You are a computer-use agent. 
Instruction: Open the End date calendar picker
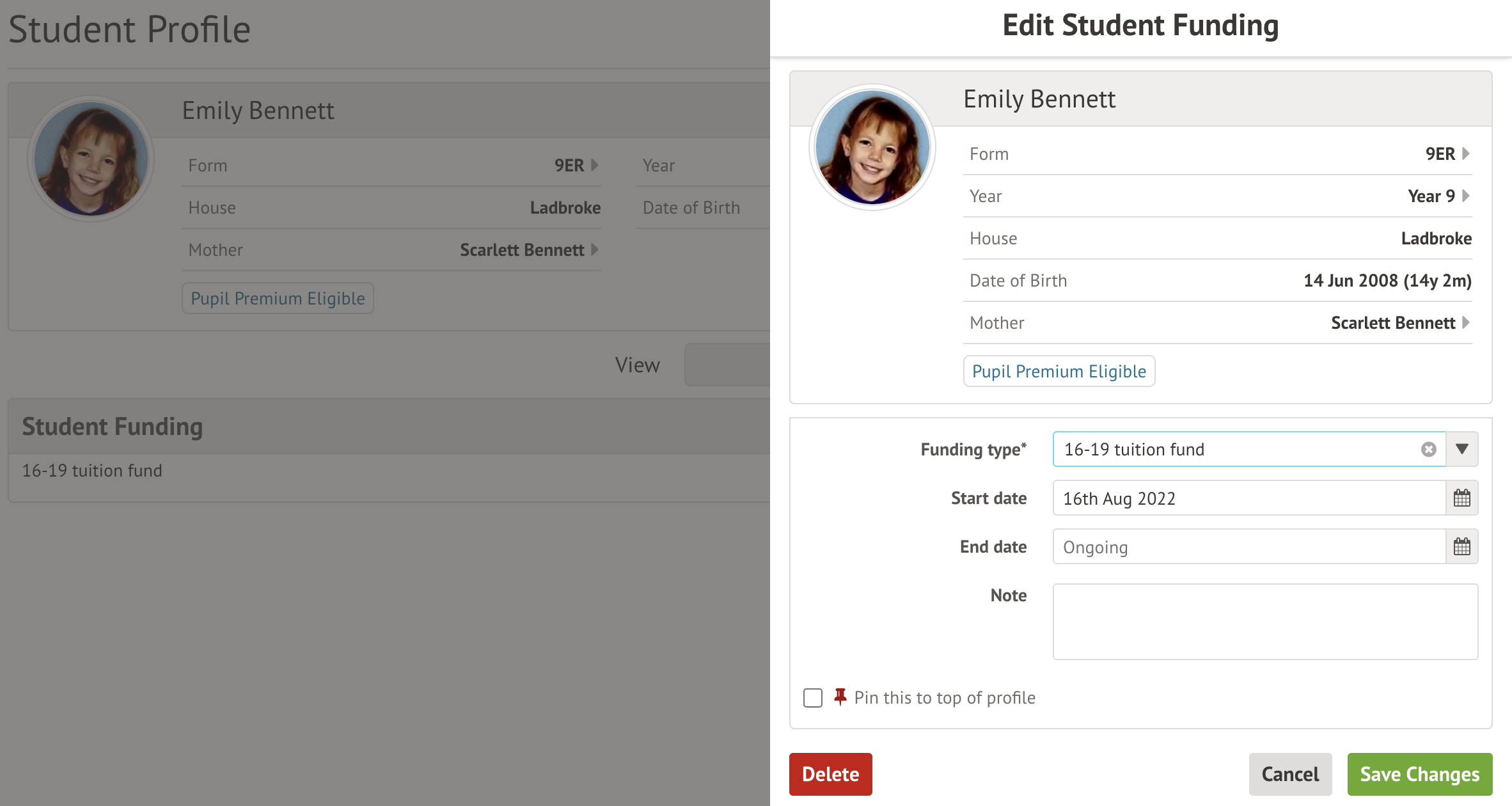(x=1461, y=547)
